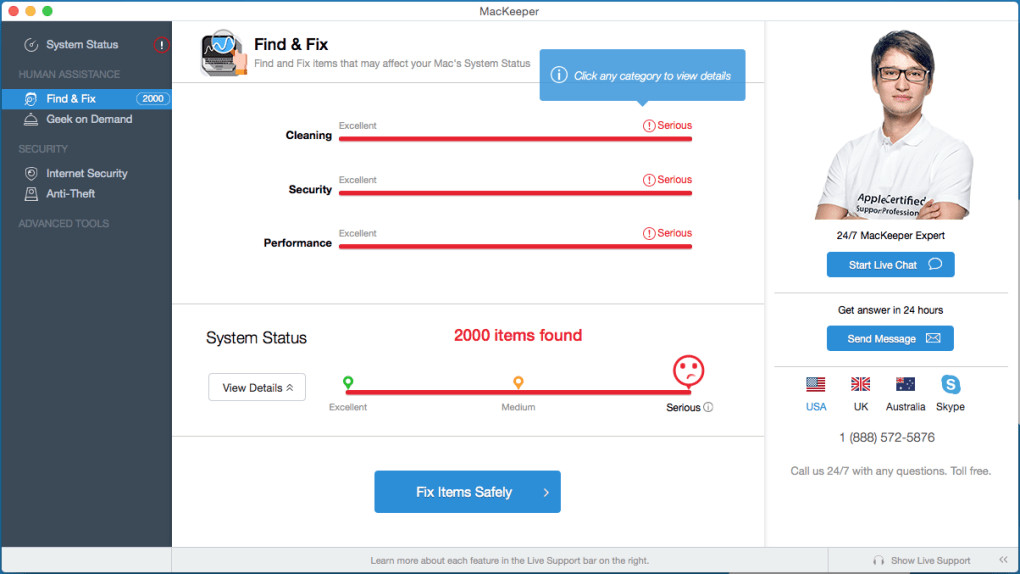Select the Skype contact icon
The height and width of the screenshot is (574, 1020).
click(x=950, y=385)
